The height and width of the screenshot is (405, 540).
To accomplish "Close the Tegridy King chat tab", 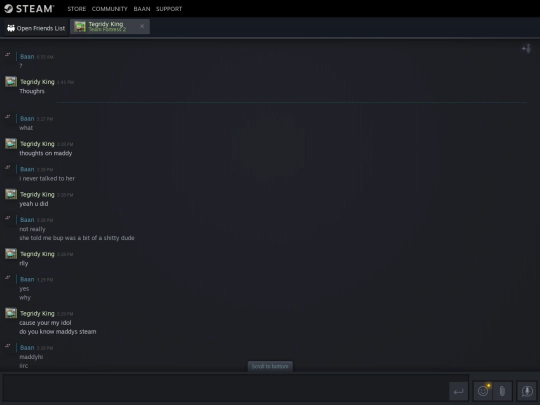I will pos(142,26).
